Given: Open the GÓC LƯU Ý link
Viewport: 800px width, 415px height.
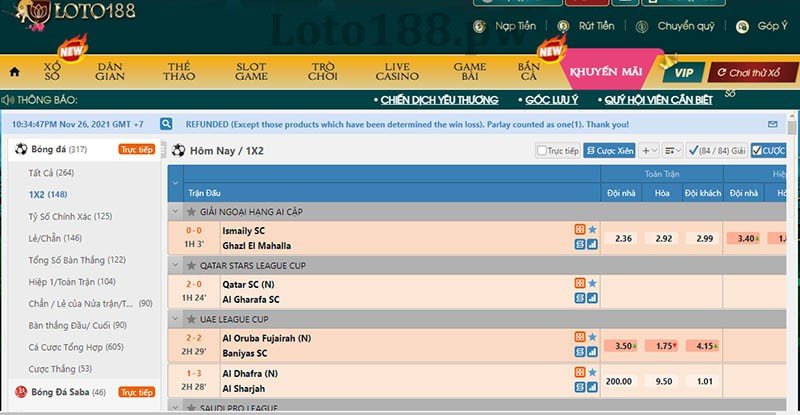Looking at the screenshot, I should pyautogui.click(x=552, y=100).
